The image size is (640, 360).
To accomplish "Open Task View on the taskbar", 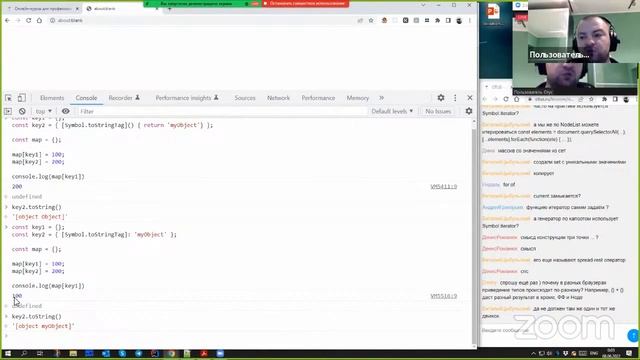I will pyautogui.click(x=40, y=353).
